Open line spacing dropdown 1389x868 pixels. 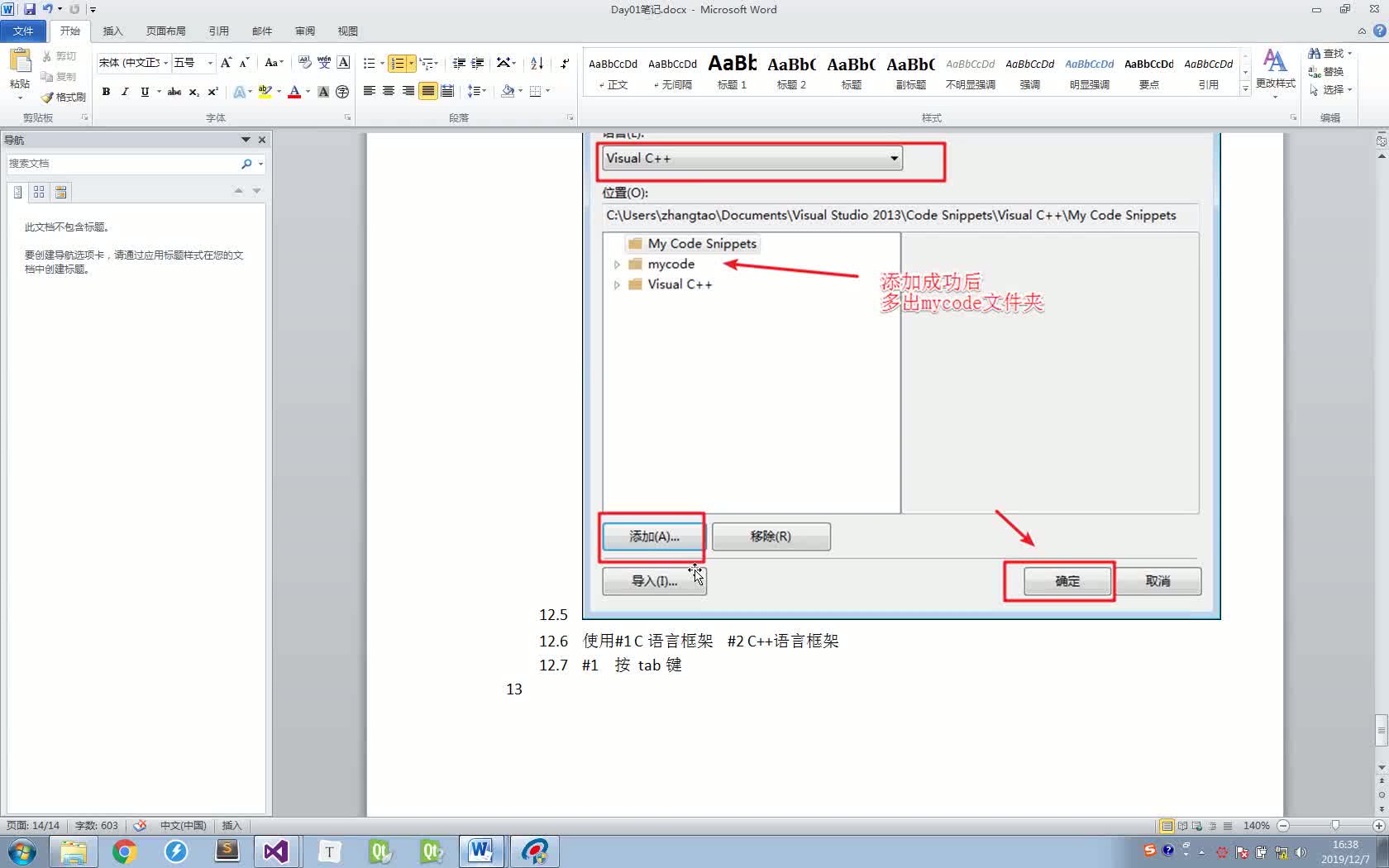click(477, 91)
